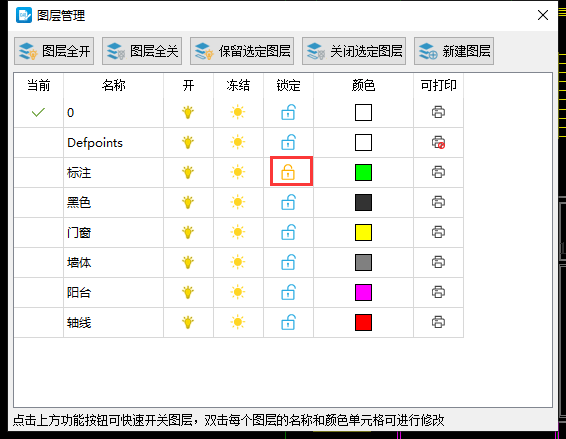The width and height of the screenshot is (566, 439).
Task: Click 保留选定图层 button
Action: click(242, 51)
